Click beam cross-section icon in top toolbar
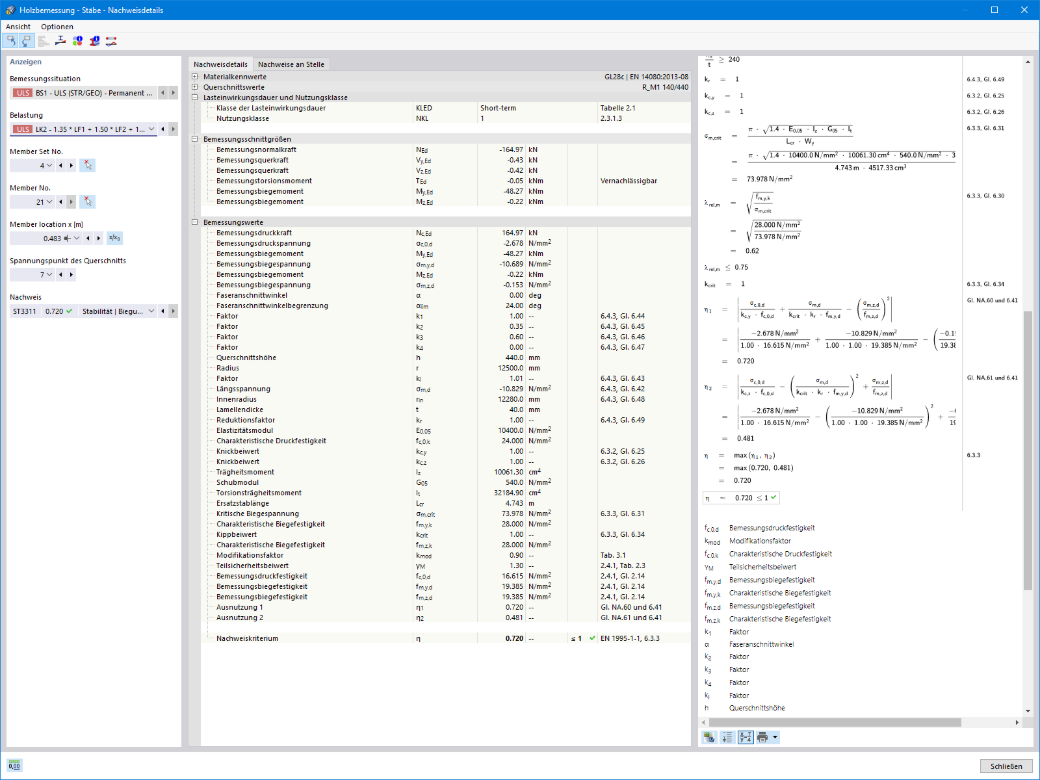This screenshot has height=780, width=1040. 60,41
